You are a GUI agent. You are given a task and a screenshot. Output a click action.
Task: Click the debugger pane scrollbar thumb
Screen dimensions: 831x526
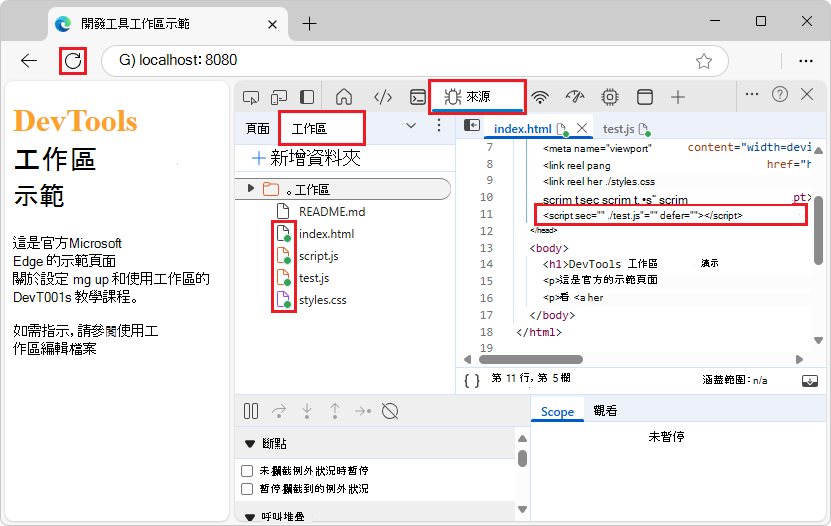pos(523,458)
